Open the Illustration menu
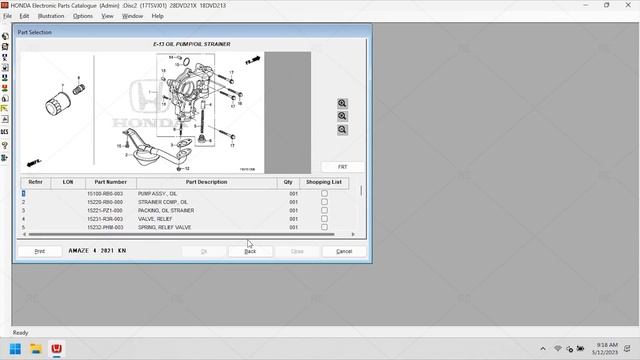Viewport: 640px width, 360px height. click(51, 16)
